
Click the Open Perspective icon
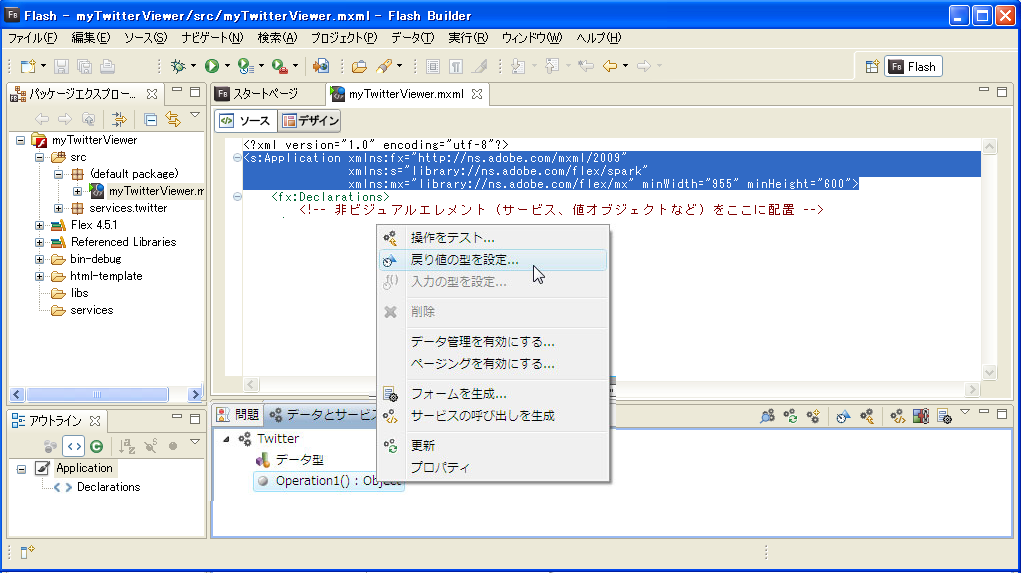pos(872,66)
